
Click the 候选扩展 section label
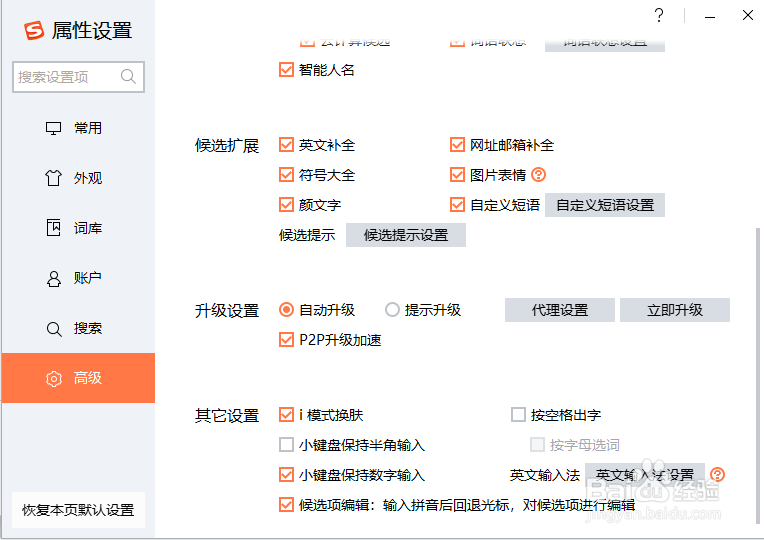[227, 145]
